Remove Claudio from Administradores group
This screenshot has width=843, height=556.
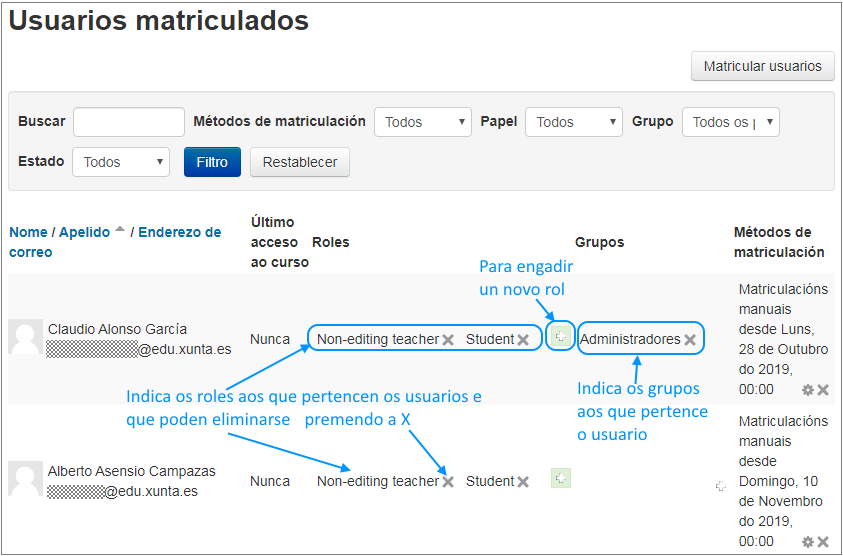tap(690, 340)
